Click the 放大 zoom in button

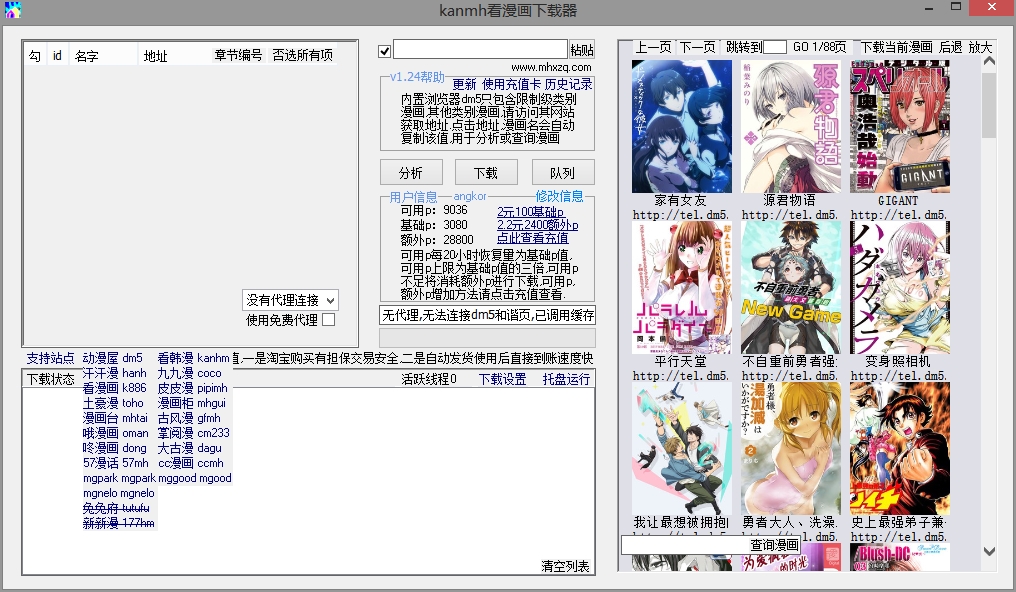coord(980,47)
